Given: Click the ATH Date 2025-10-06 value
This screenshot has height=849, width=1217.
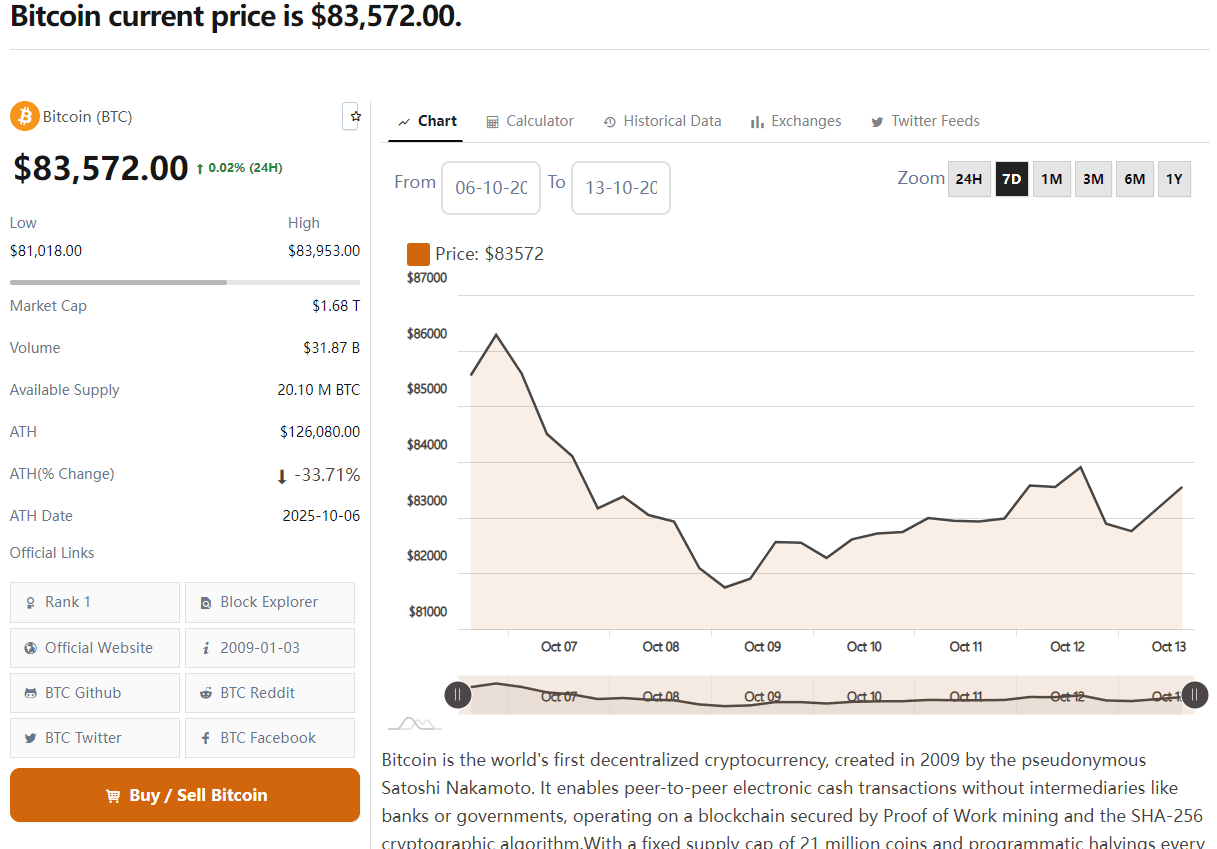Looking at the screenshot, I should (x=321, y=516).
